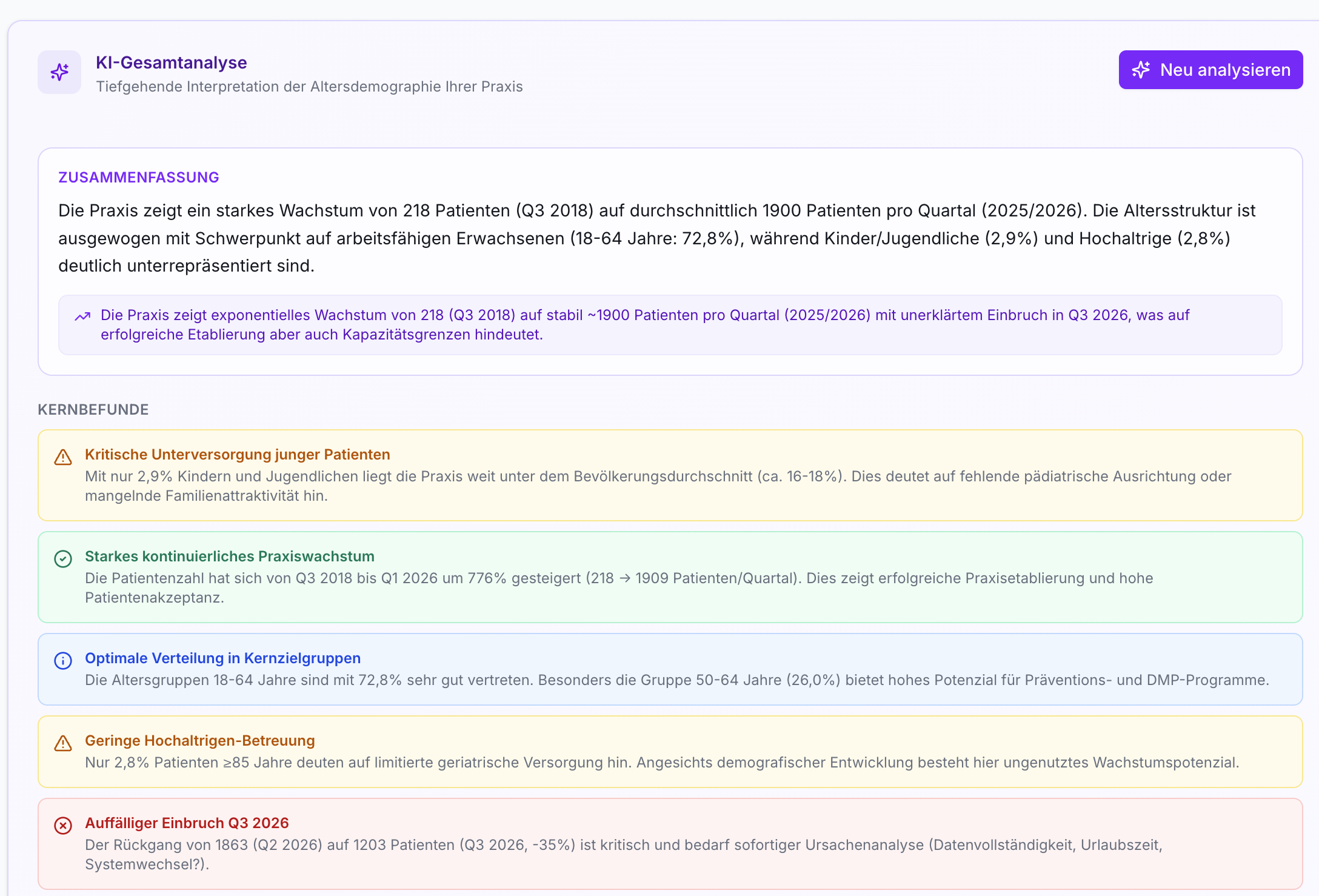Click description 'Mit nur 2,9% Kindern und Jugendlichen'
This screenshot has height=896, width=1319.
[x=658, y=486]
